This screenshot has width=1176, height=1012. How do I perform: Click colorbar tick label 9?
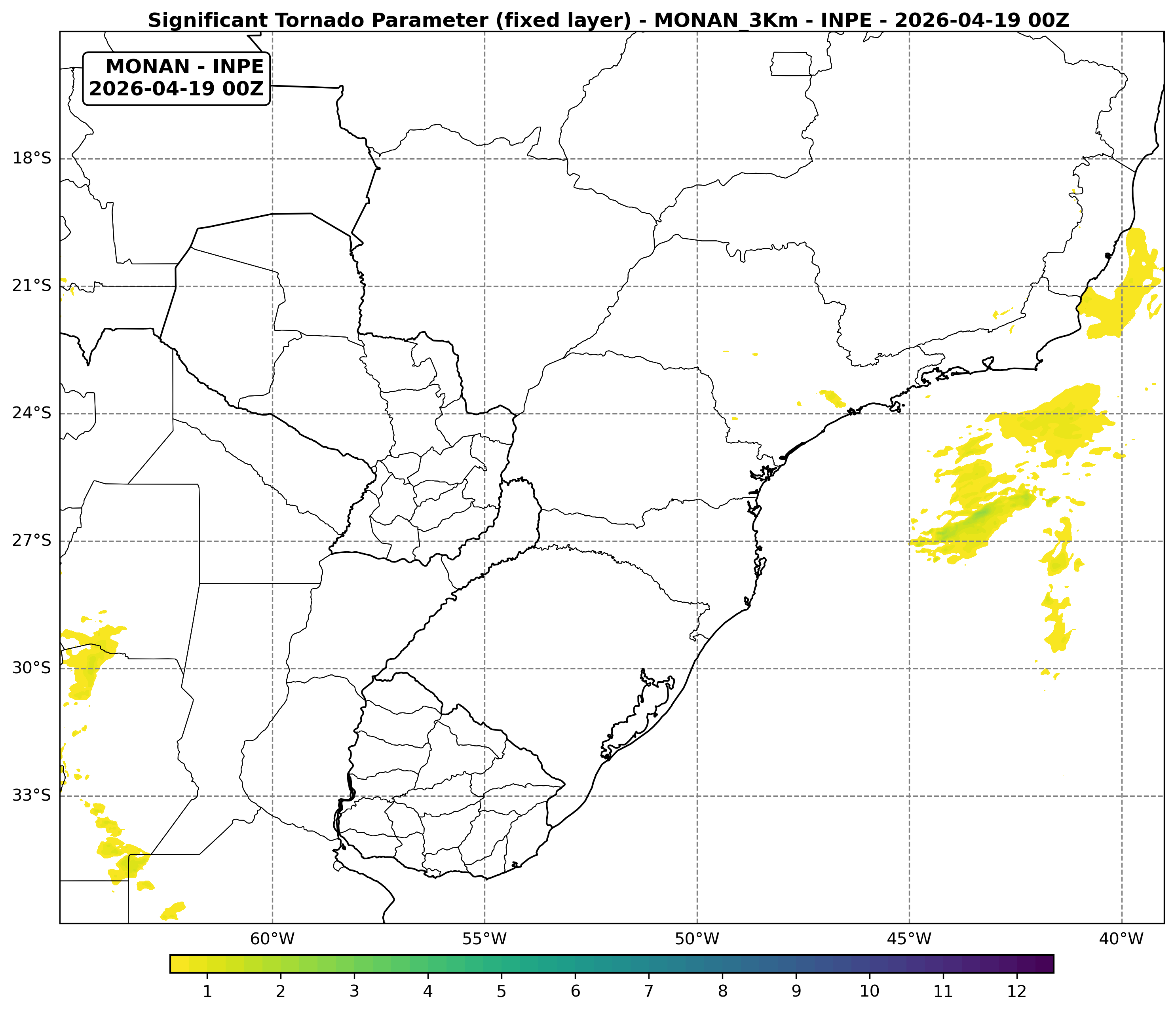[x=796, y=991]
